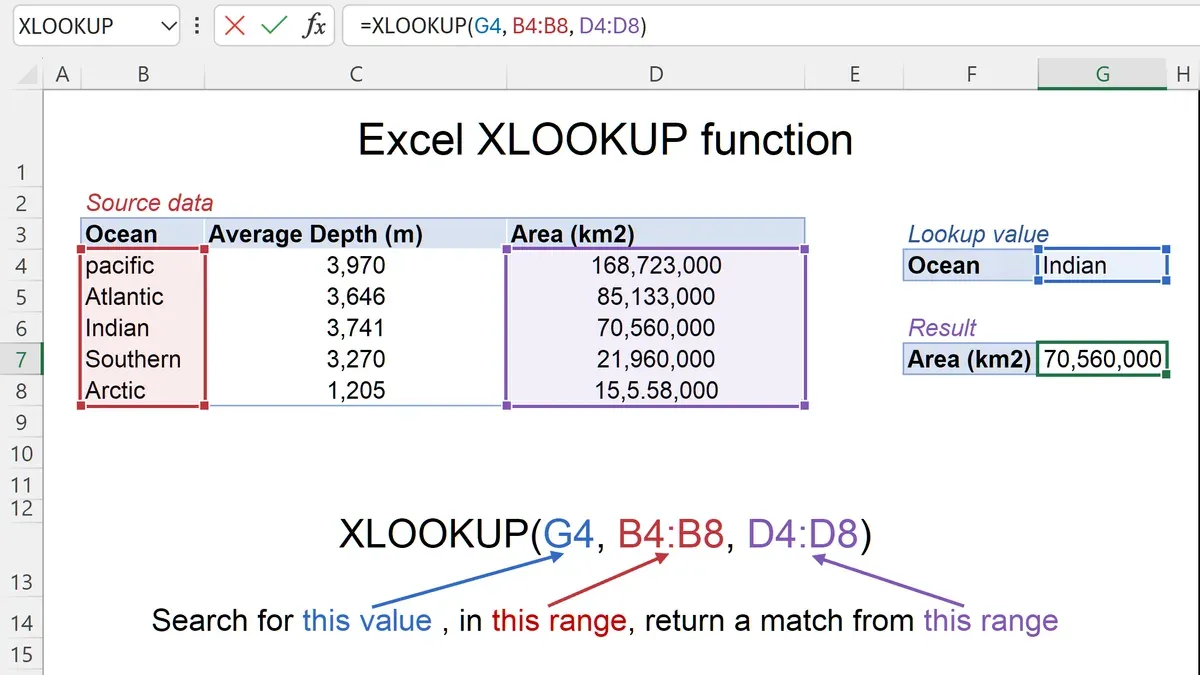Click the 'Result' label
The height and width of the screenshot is (675, 1200).
942,328
